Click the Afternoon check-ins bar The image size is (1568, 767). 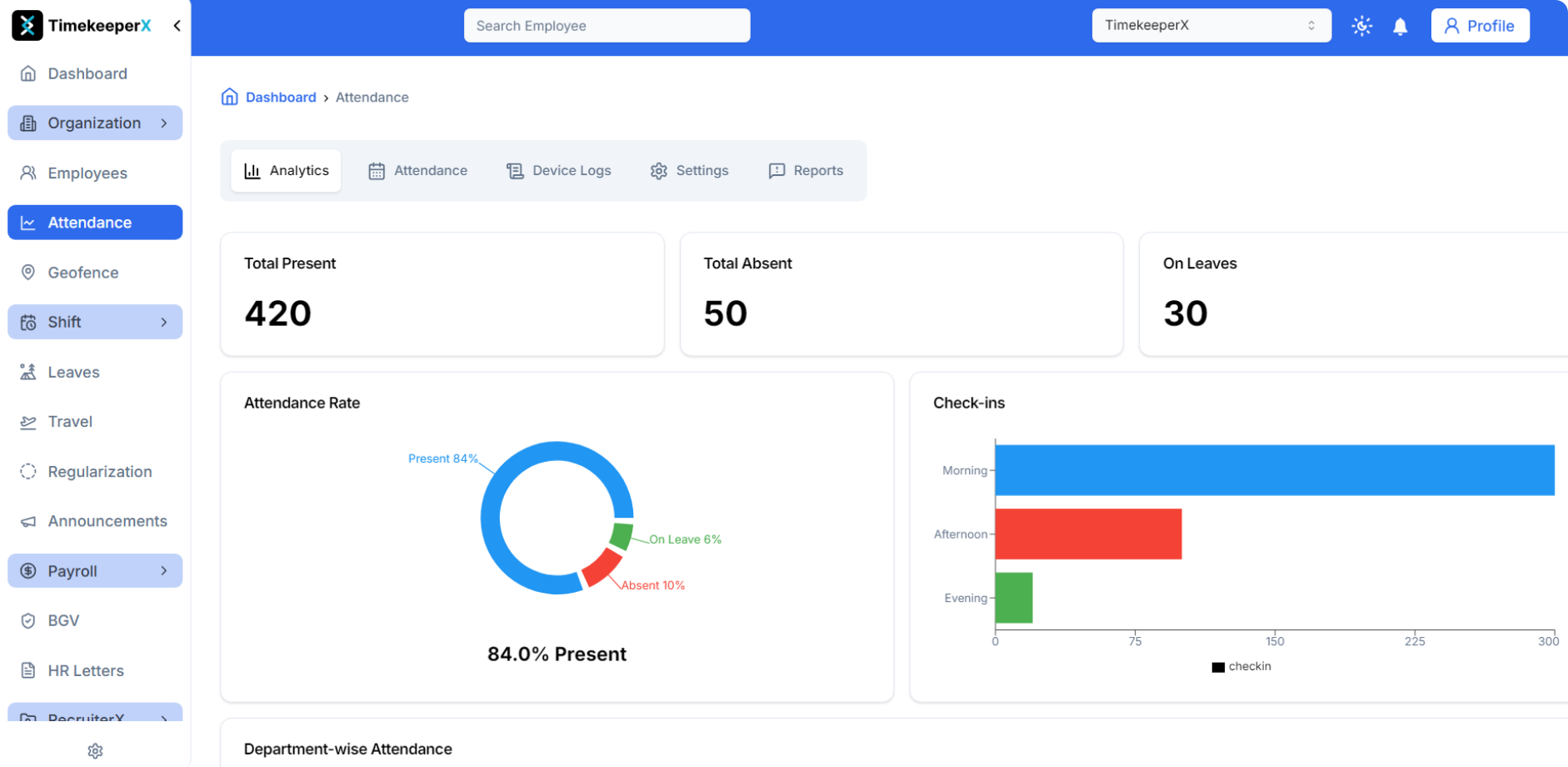(x=1088, y=534)
